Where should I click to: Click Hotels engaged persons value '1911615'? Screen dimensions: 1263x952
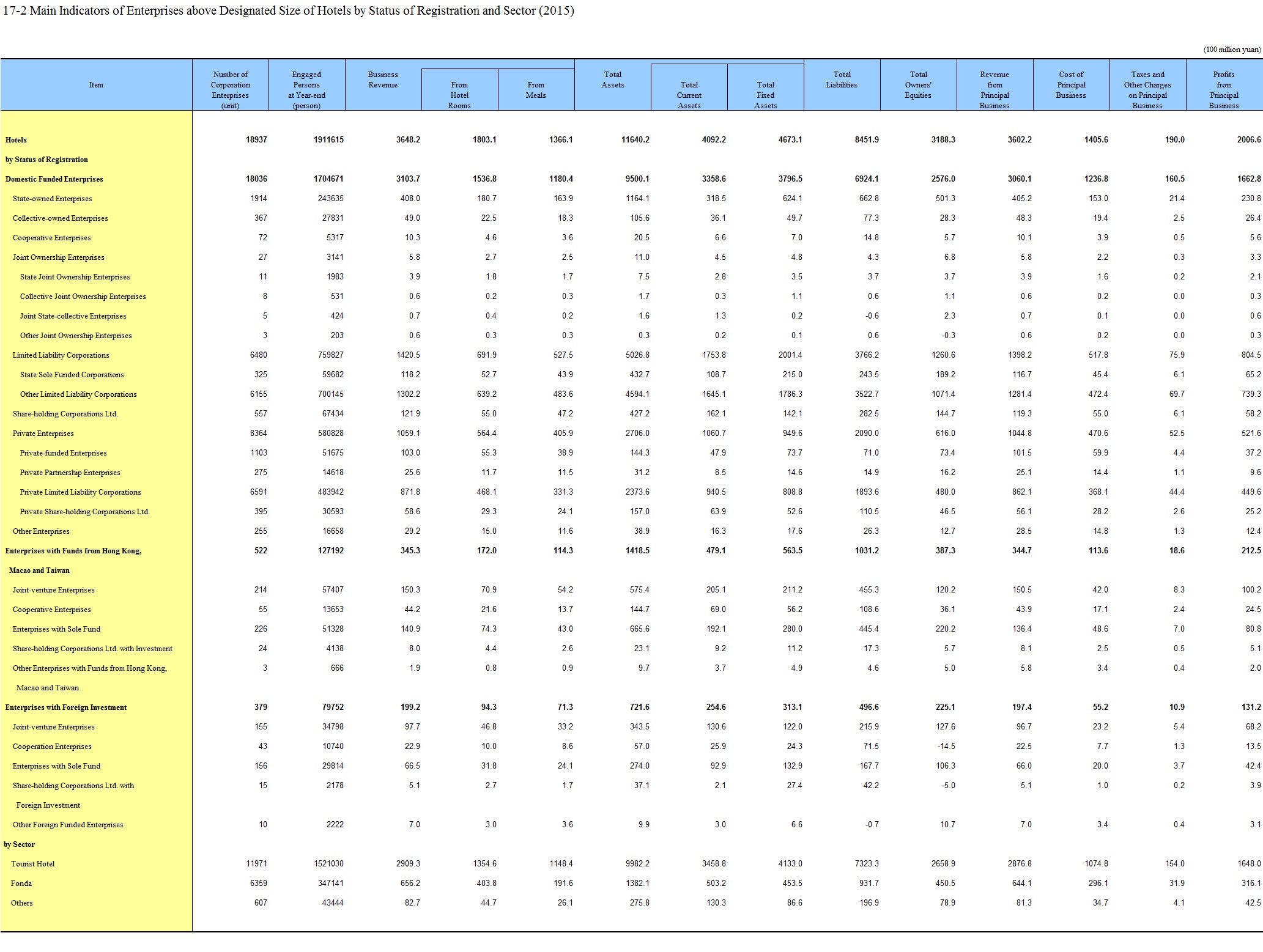click(x=328, y=140)
